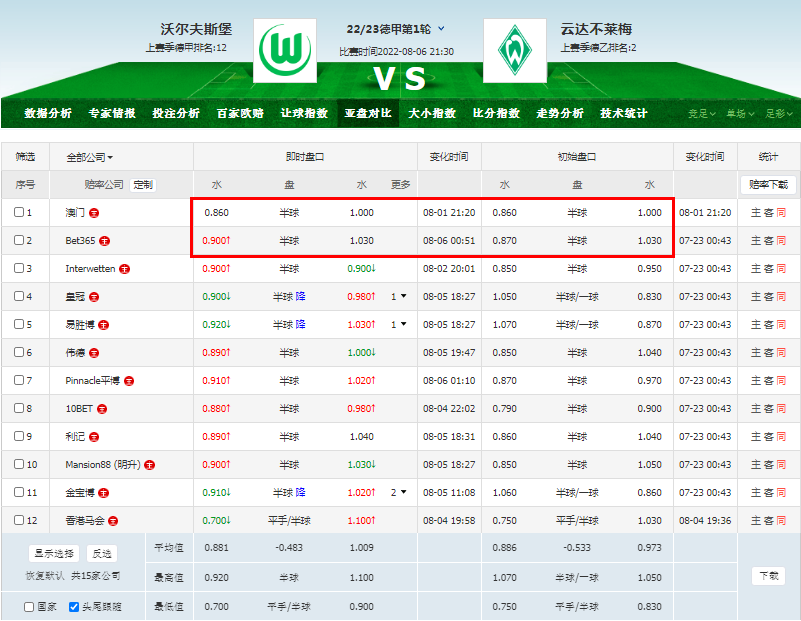Screen dimensions: 801x621
Task: Click red badge icon next to Interwetten
Action: [x=125, y=269]
